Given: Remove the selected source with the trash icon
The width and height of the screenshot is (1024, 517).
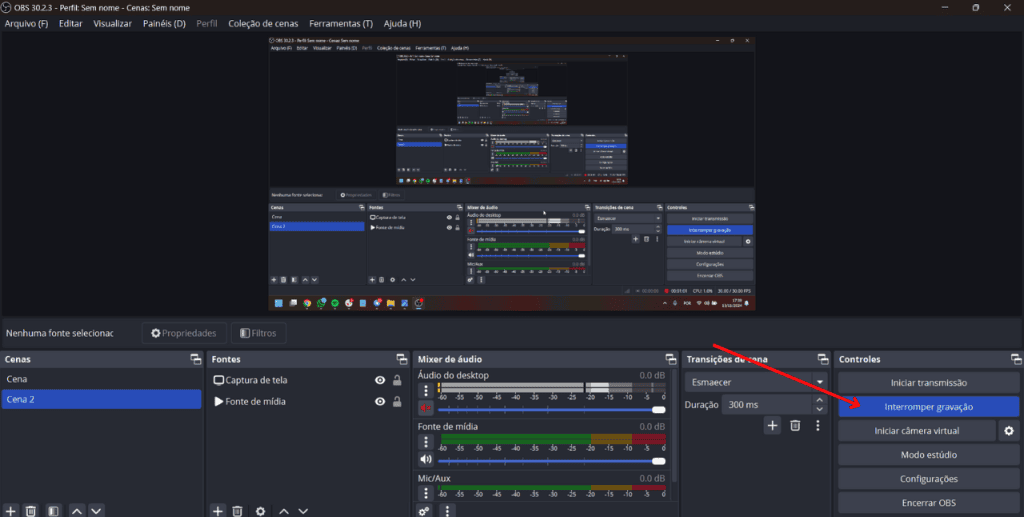Looking at the screenshot, I should [238, 510].
